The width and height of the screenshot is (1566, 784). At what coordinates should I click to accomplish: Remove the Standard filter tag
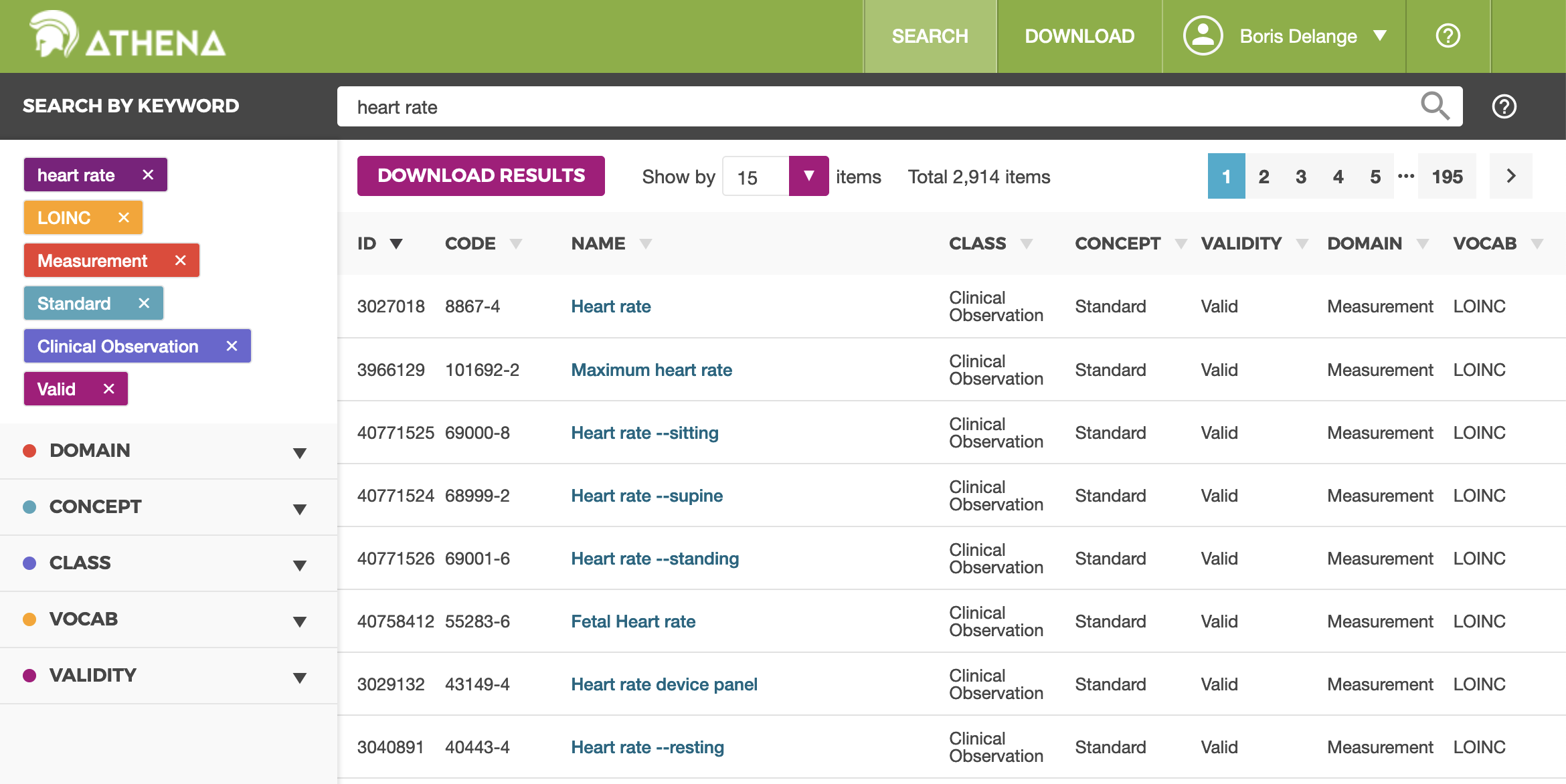(x=144, y=303)
